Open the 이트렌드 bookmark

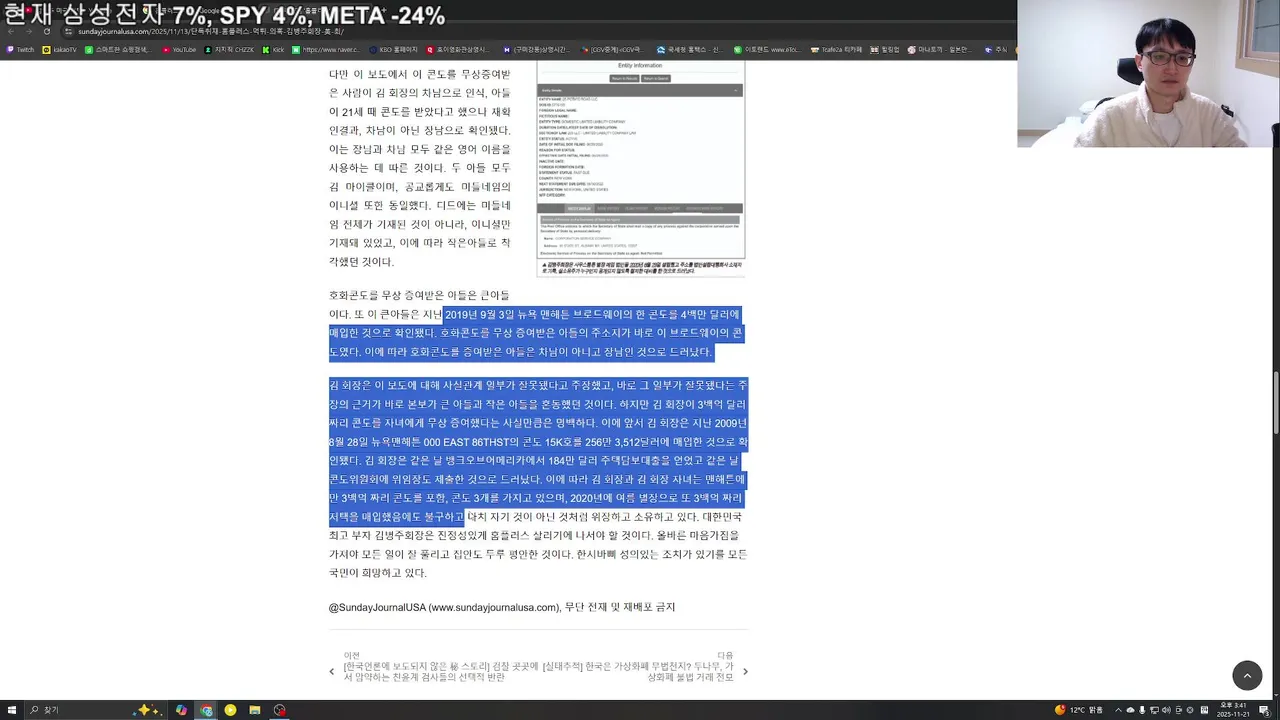point(766,49)
